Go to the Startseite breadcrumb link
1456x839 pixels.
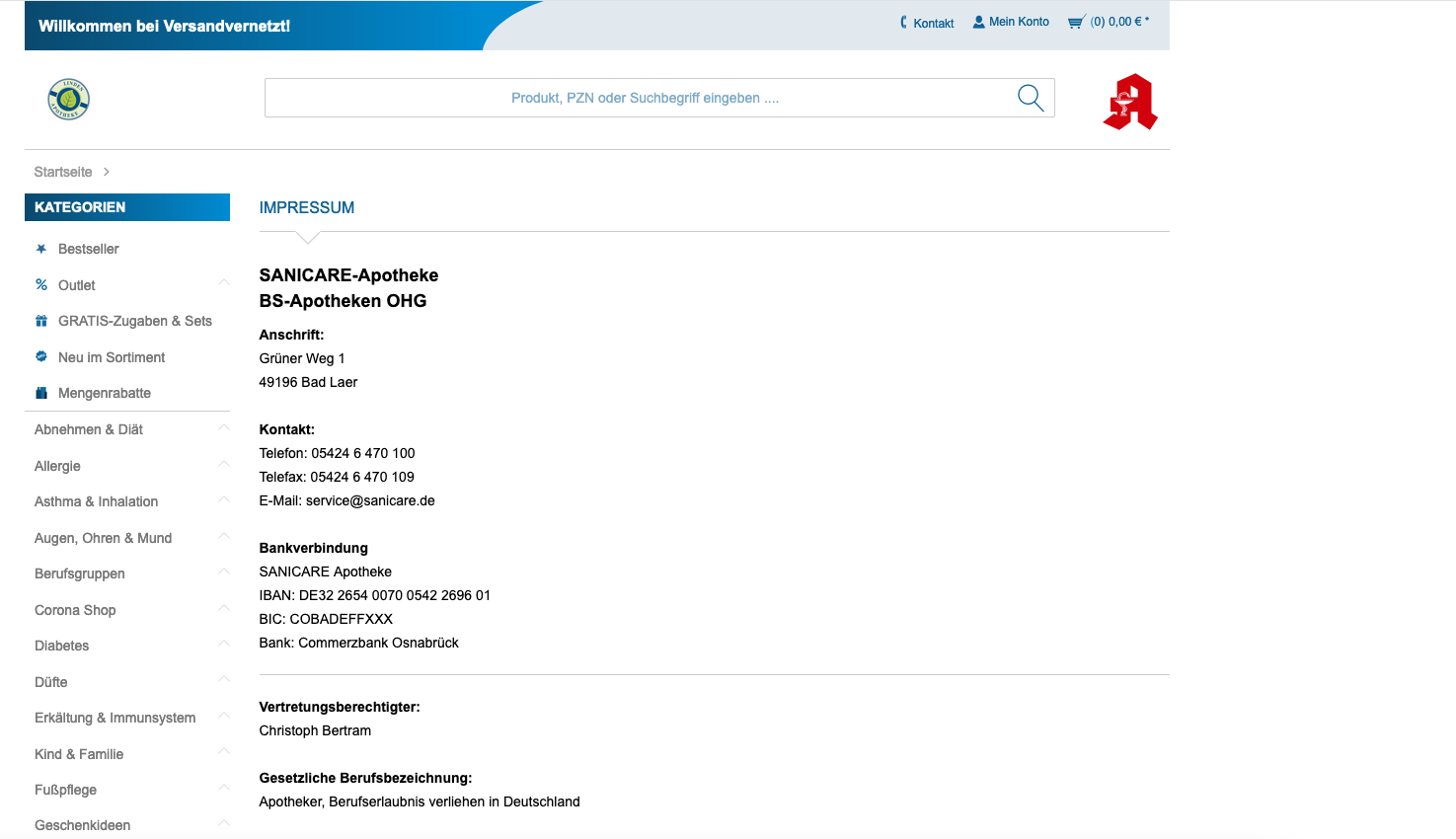(63, 172)
